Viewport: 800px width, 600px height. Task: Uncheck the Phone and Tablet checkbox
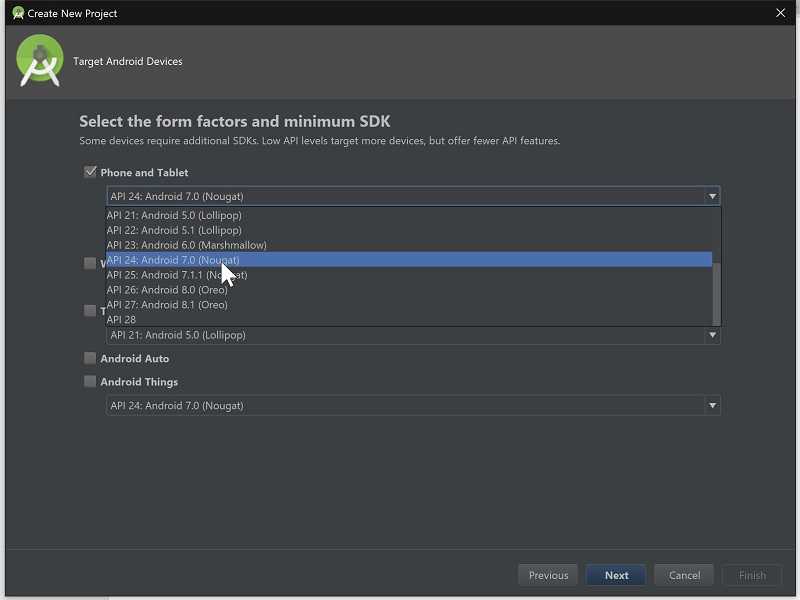[90, 172]
